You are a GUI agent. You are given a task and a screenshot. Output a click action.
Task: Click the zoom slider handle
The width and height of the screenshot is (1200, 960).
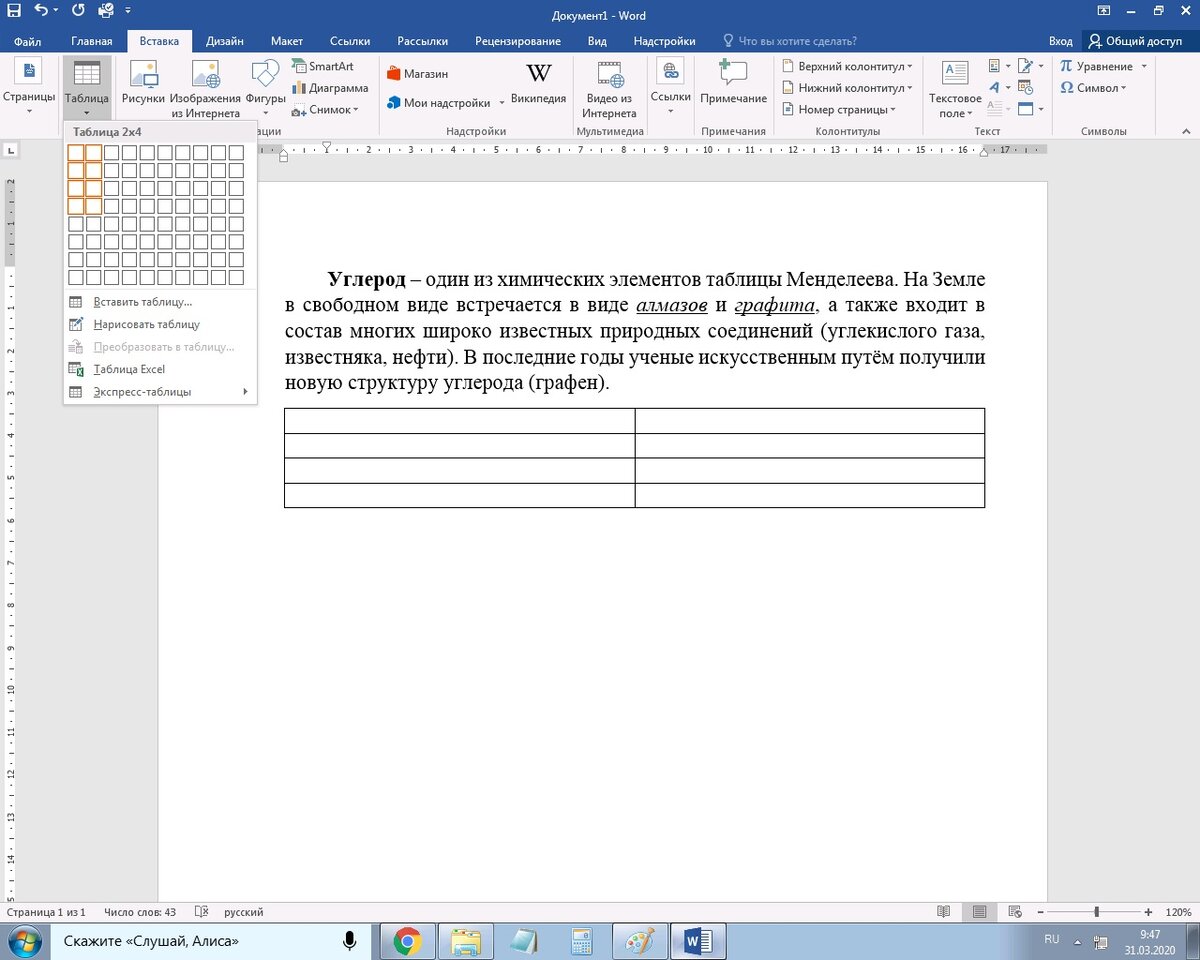pos(1097,912)
